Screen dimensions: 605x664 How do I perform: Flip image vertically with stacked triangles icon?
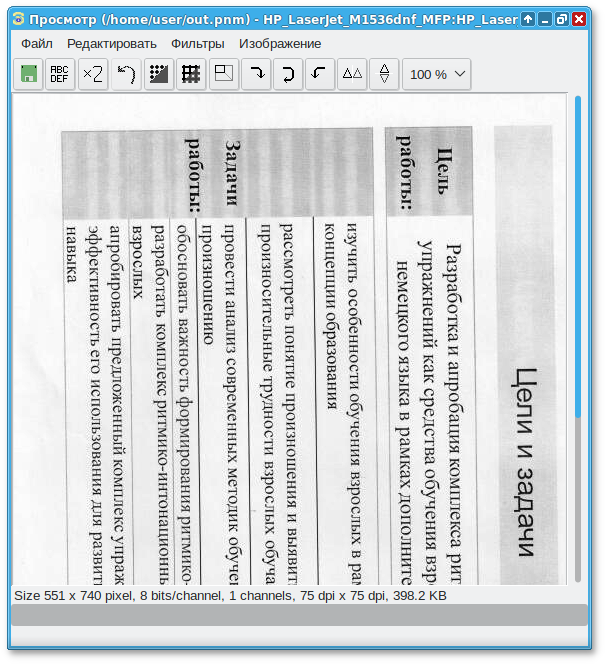pyautogui.click(x=384, y=74)
